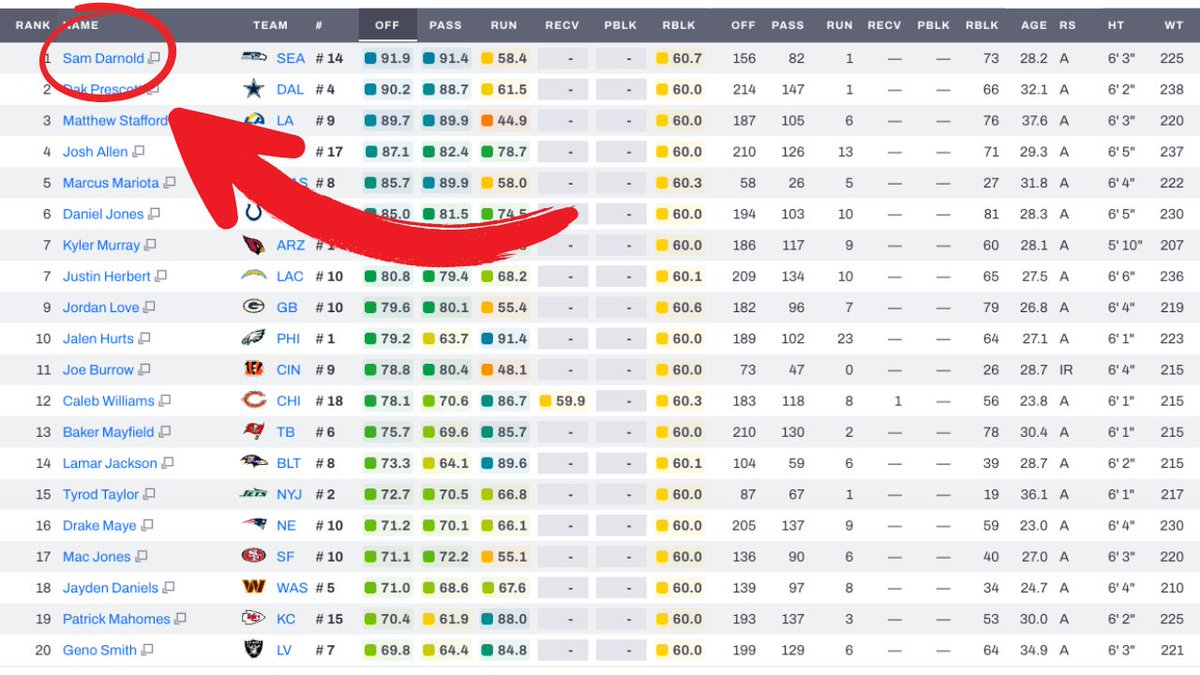Sort by the highlighted OFF grade header
Image resolution: width=1200 pixels, height=675 pixels.
pyautogui.click(x=387, y=25)
